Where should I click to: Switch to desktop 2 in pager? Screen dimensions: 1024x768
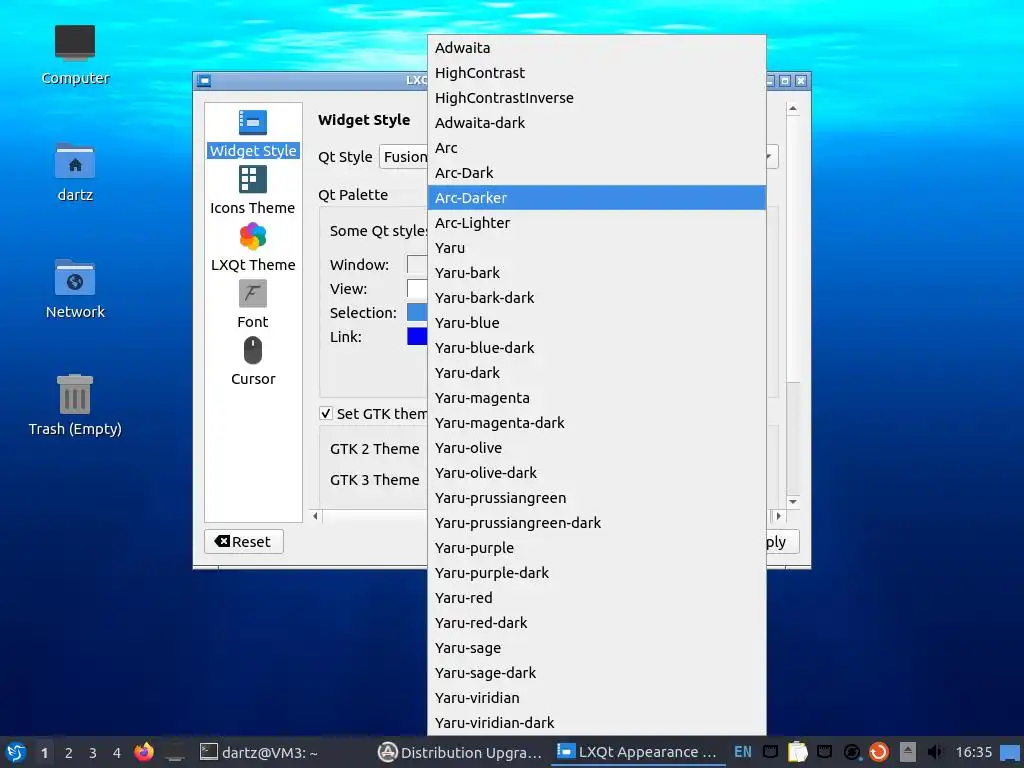pyautogui.click(x=69, y=753)
